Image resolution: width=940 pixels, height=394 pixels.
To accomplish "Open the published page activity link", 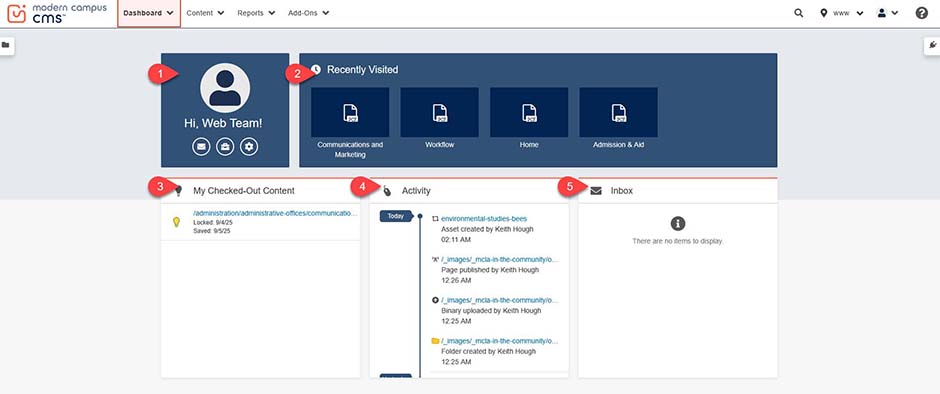I will tap(500, 260).
